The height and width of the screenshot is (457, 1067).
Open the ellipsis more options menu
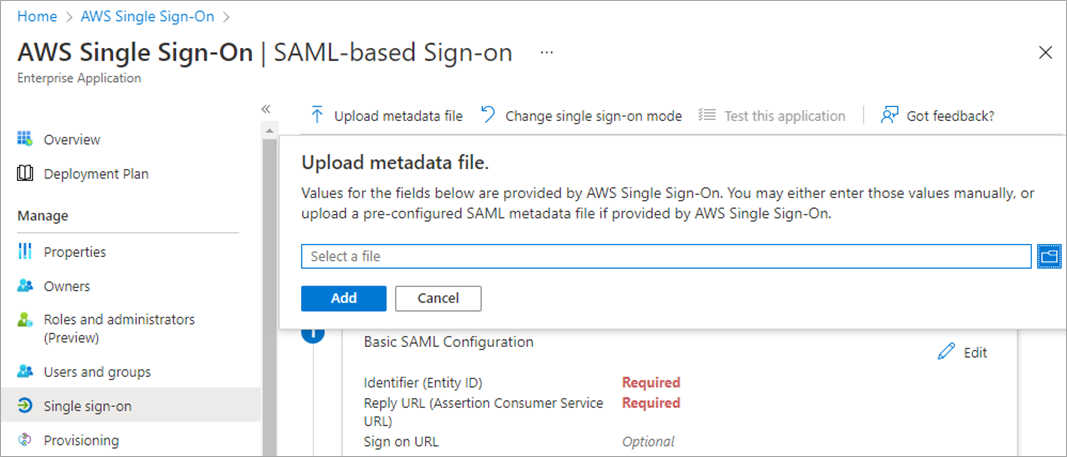coord(546,52)
